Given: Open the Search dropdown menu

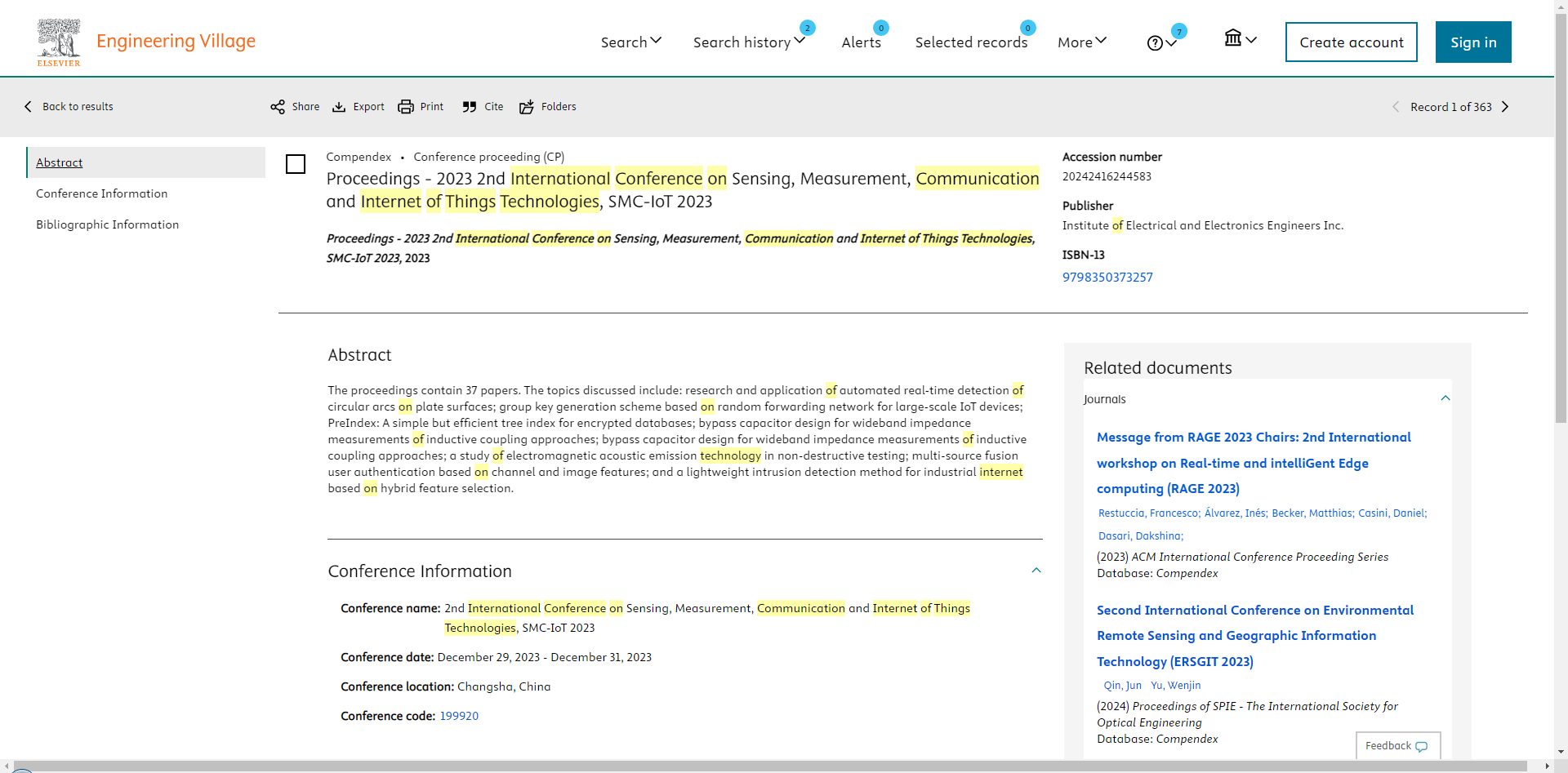Looking at the screenshot, I should coord(631,42).
